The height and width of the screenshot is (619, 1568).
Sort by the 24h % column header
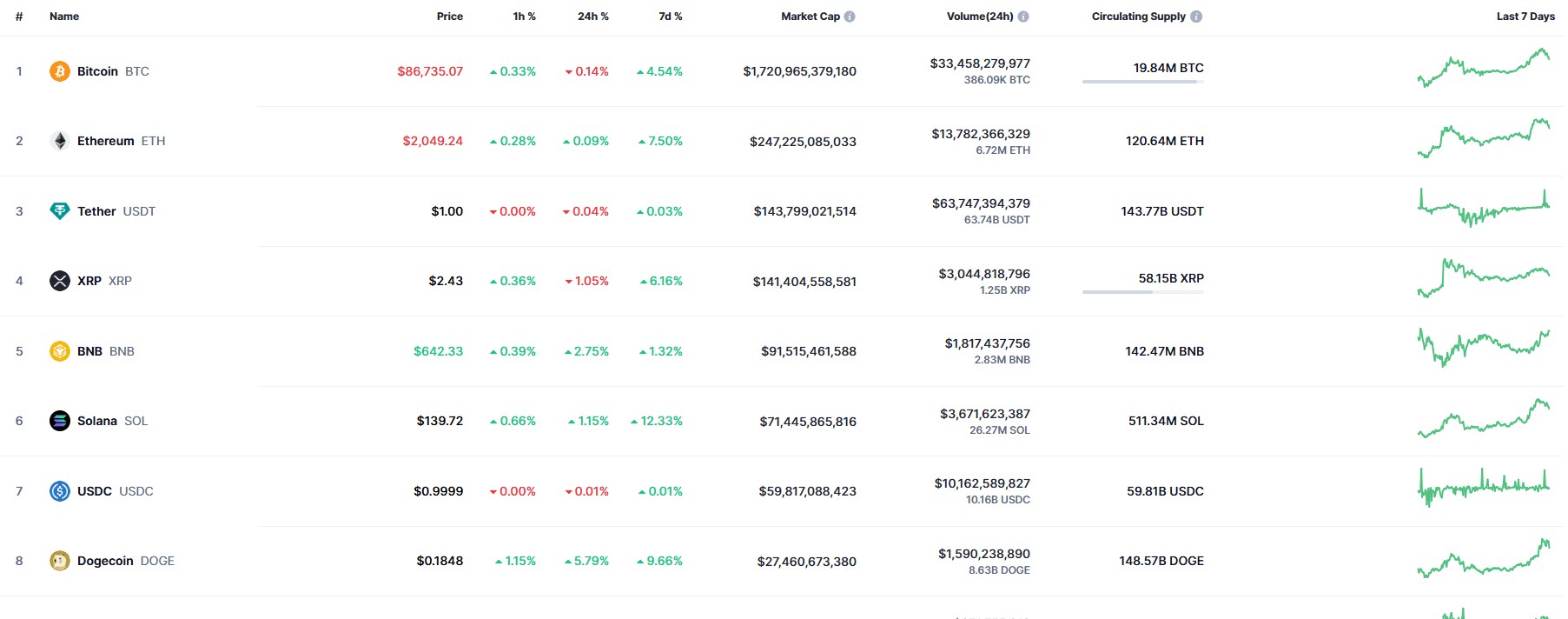coord(593,17)
